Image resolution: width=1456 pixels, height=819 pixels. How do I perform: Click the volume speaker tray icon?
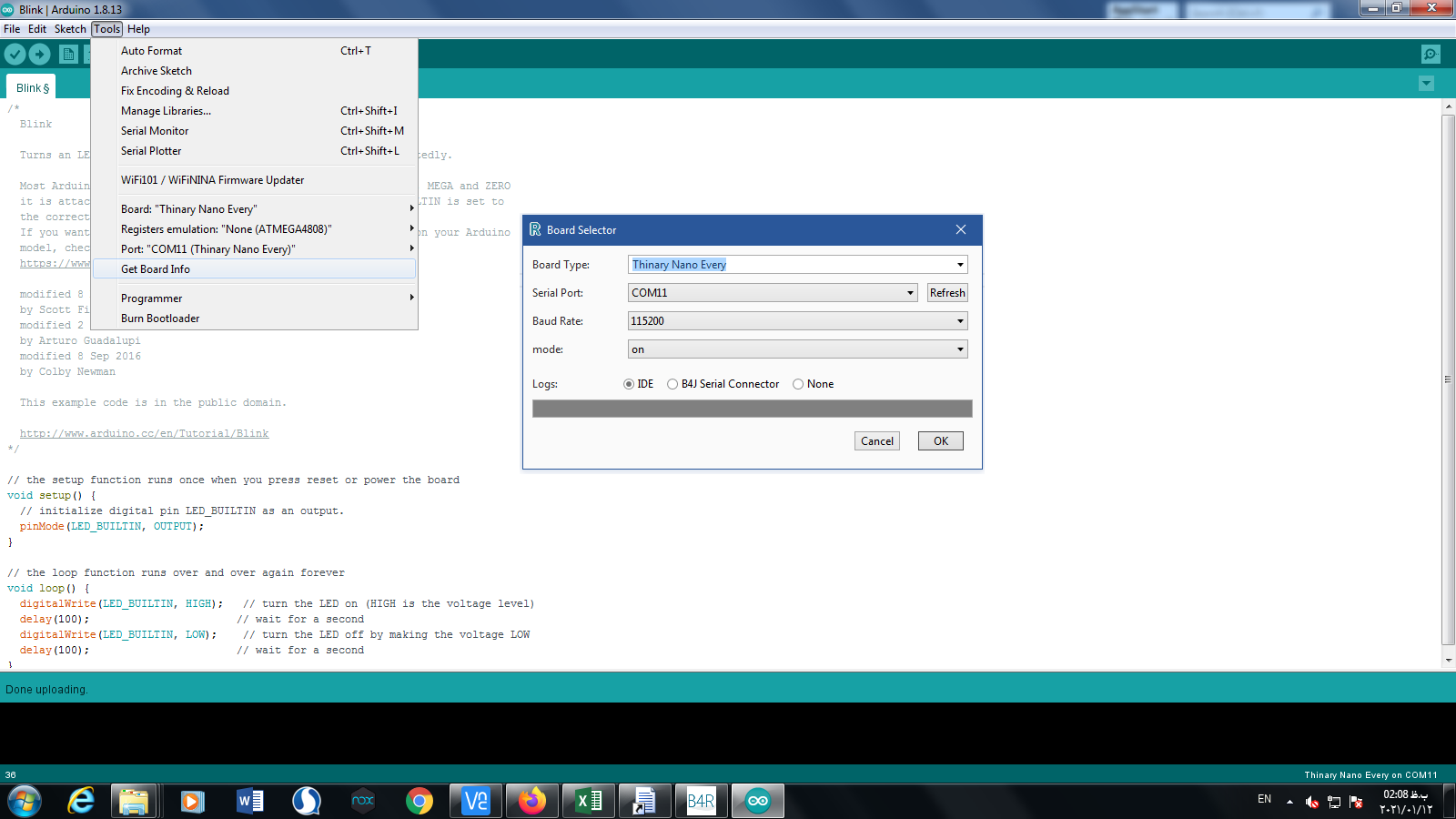click(x=1311, y=802)
